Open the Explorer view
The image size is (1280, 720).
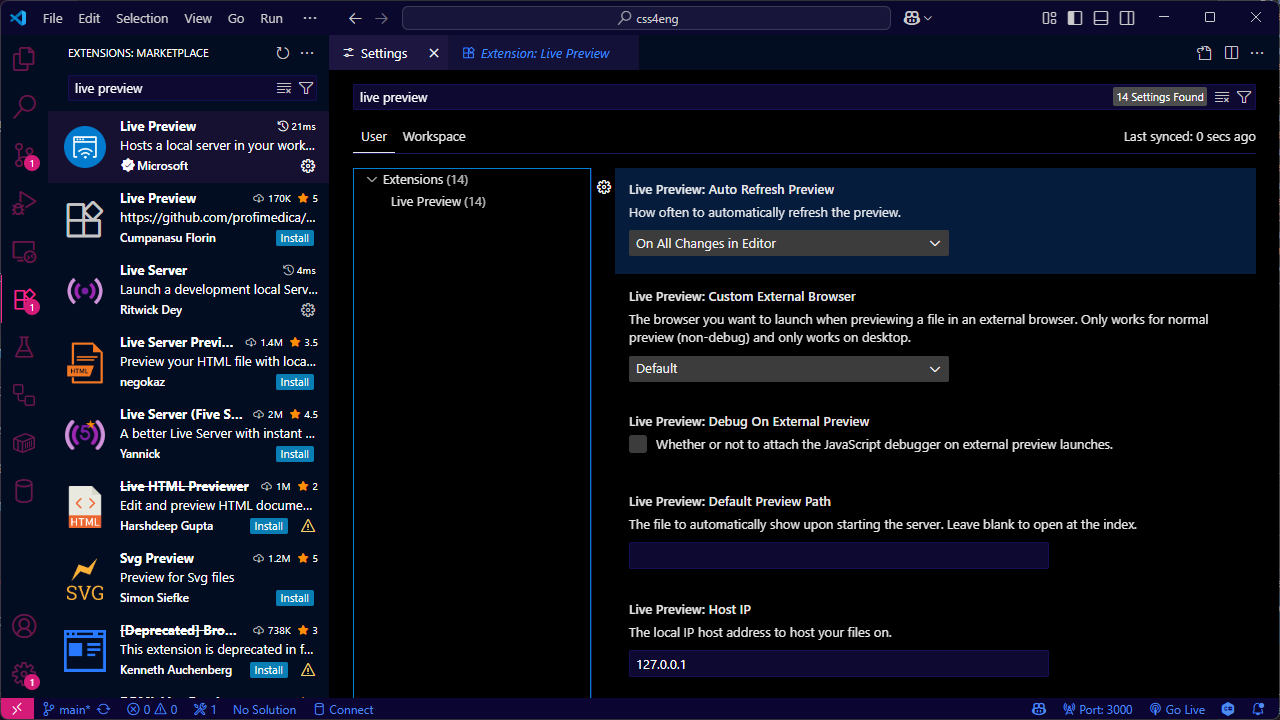coord(24,59)
